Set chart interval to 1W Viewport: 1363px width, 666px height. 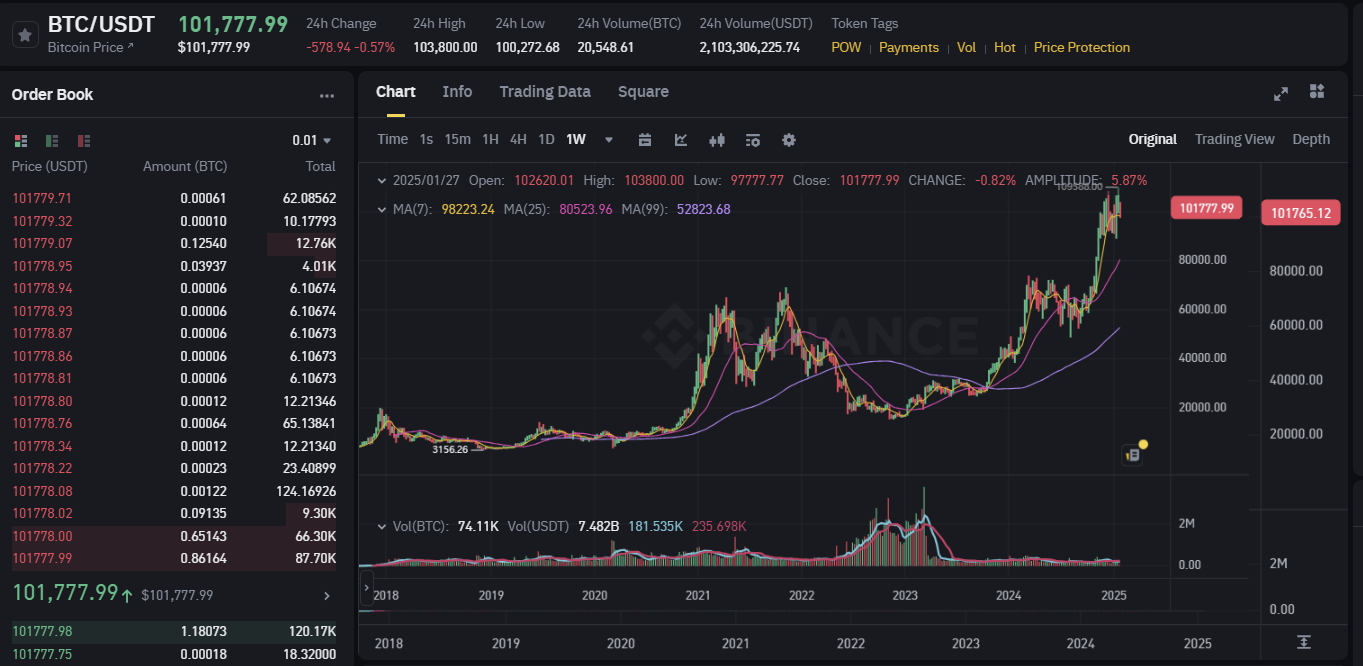click(576, 139)
